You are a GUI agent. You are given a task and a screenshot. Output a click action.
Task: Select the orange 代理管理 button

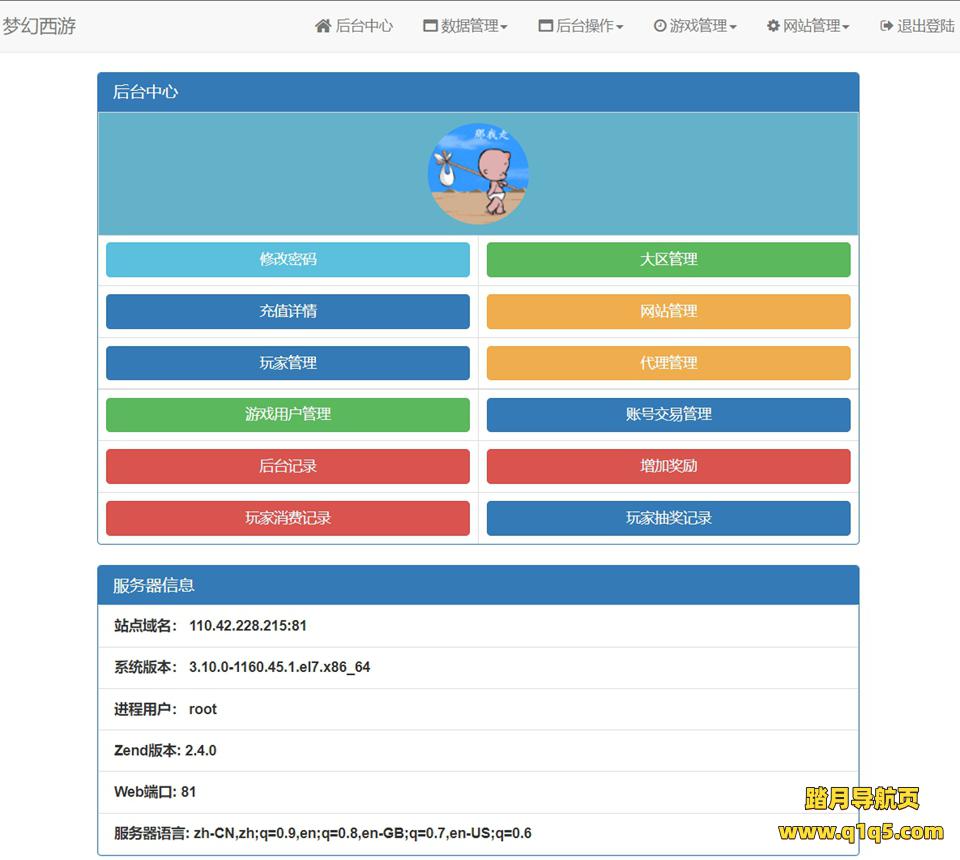(x=668, y=363)
